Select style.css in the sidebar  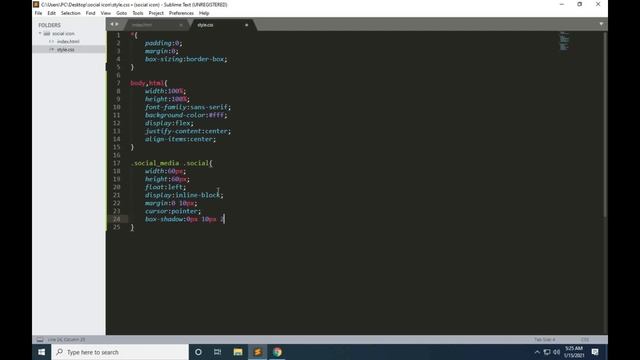[x=66, y=49]
